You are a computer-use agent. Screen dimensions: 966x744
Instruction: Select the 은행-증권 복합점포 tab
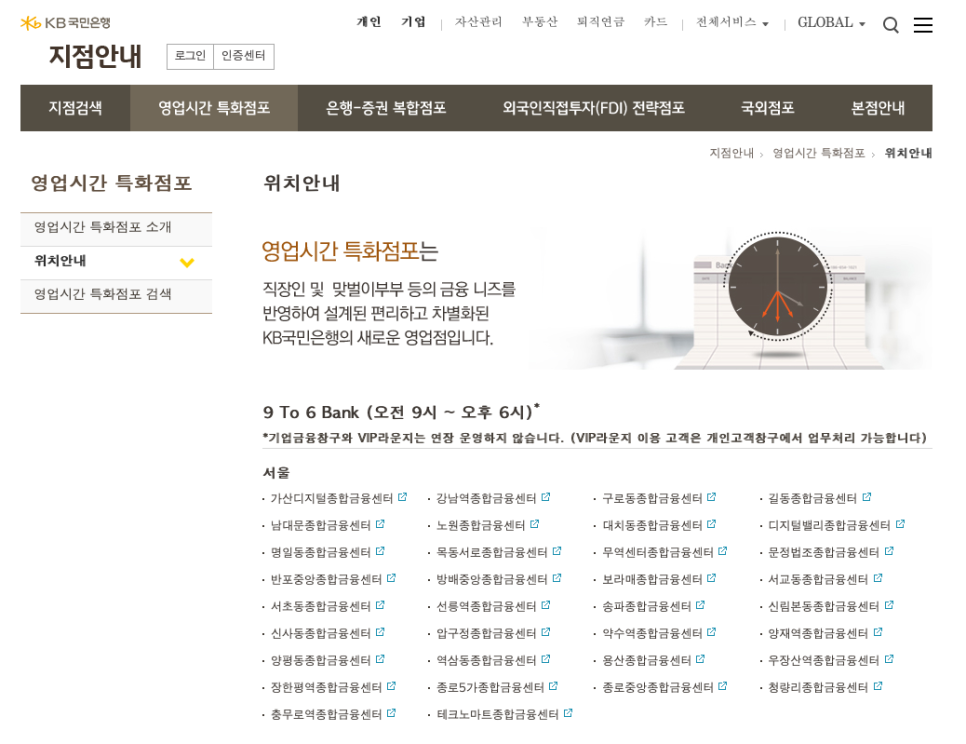point(386,108)
